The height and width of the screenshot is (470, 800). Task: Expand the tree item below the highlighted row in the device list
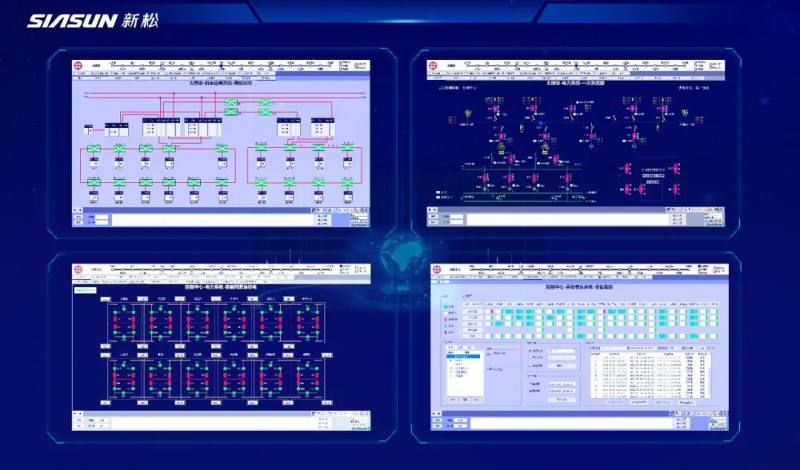point(451,360)
